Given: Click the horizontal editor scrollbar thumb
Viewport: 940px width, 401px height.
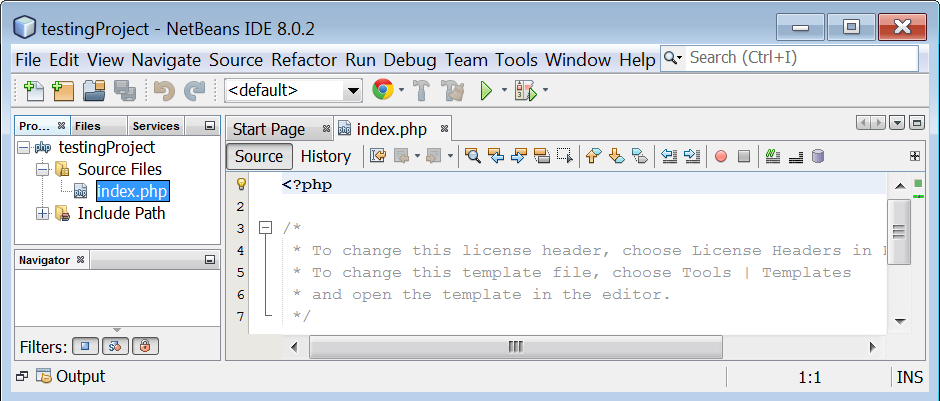Looking at the screenshot, I should click(516, 346).
